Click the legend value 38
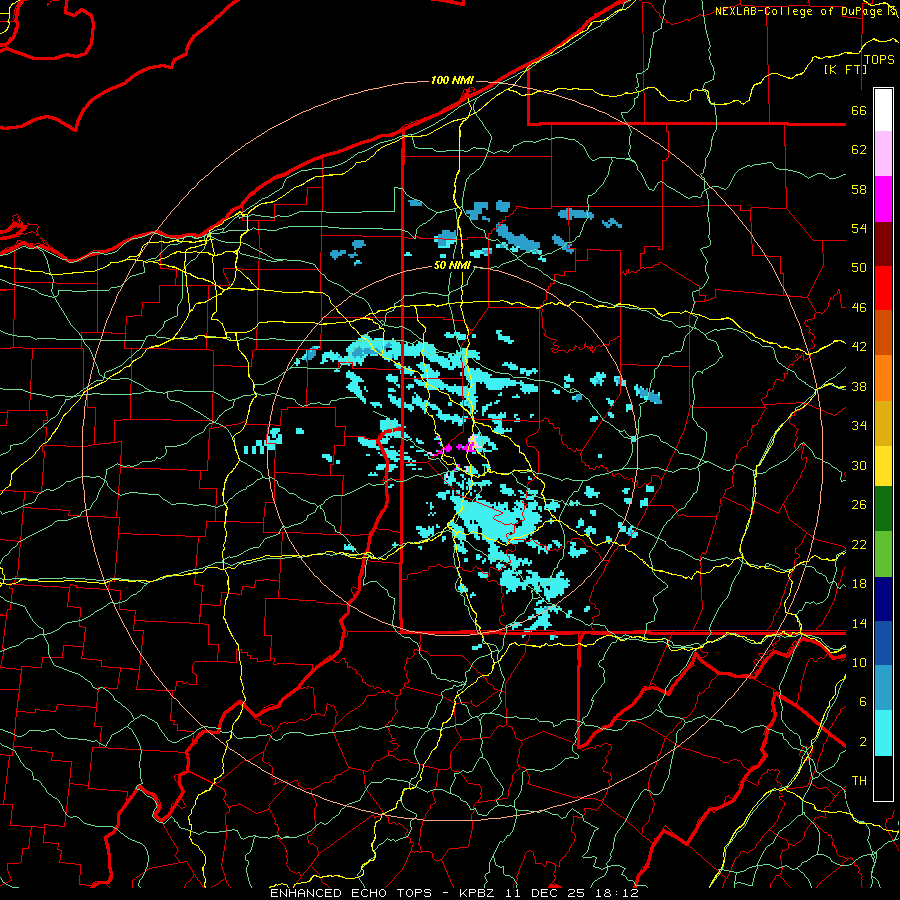The width and height of the screenshot is (900, 900). tap(859, 386)
